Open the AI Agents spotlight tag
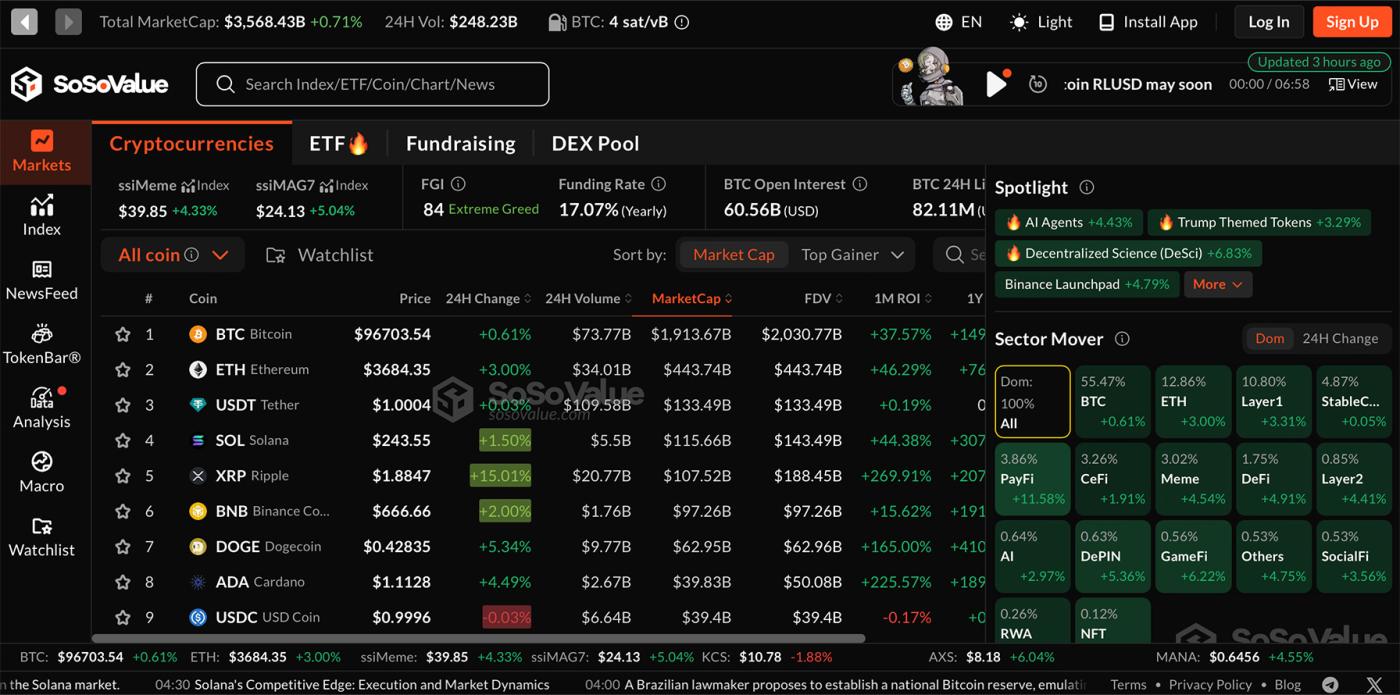The image size is (1400, 695). pyautogui.click(x=1068, y=222)
